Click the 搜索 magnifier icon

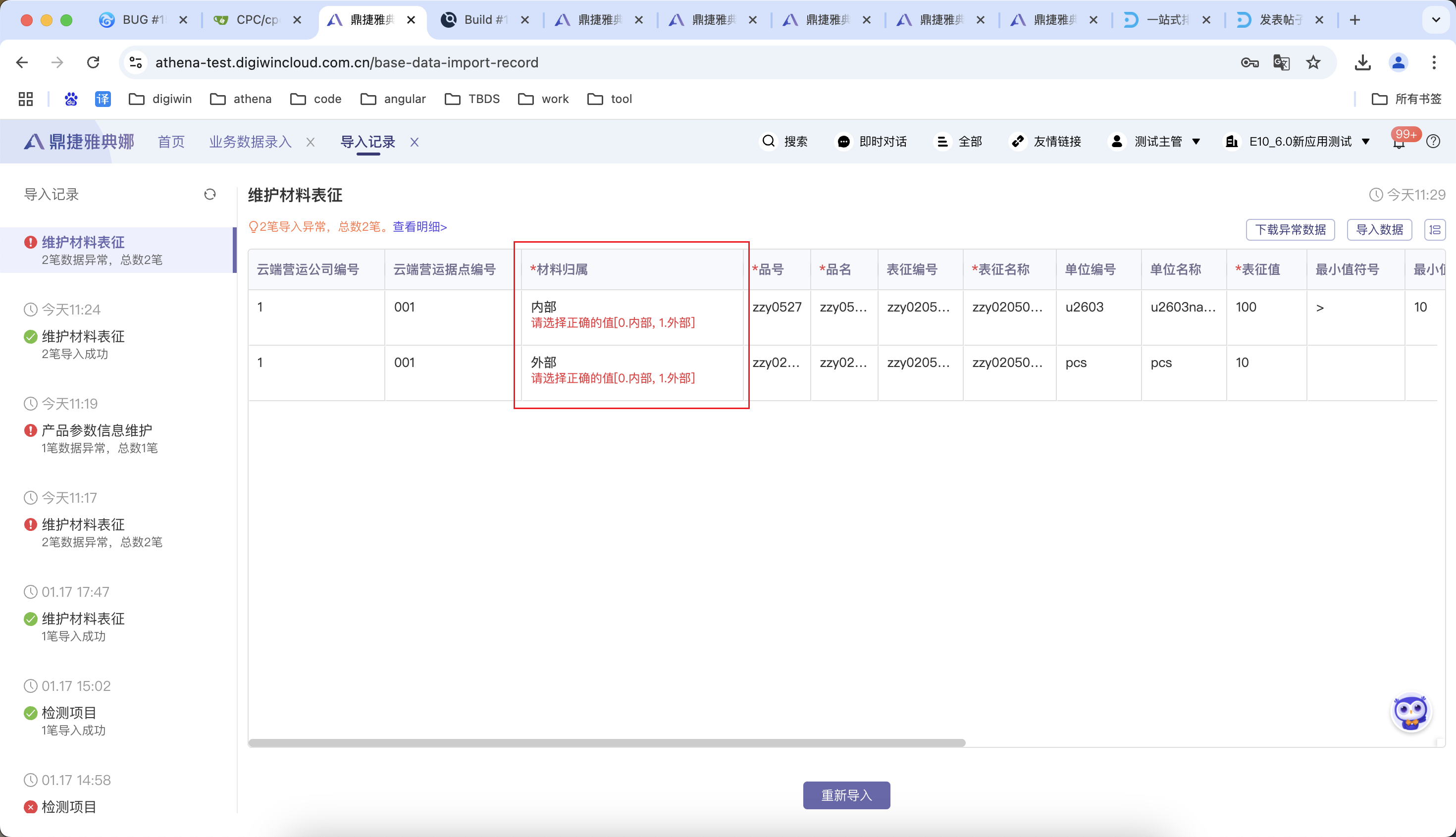pyautogui.click(x=769, y=142)
